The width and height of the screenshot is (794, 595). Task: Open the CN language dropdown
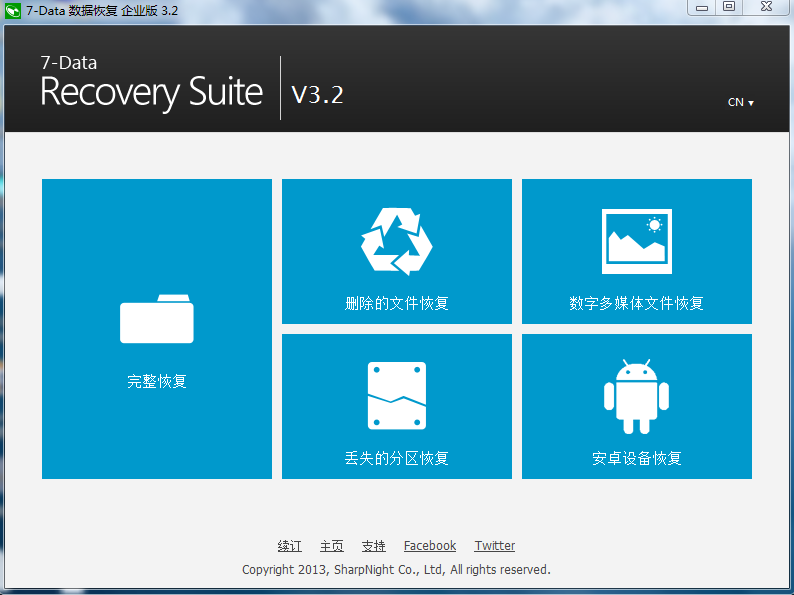(740, 102)
